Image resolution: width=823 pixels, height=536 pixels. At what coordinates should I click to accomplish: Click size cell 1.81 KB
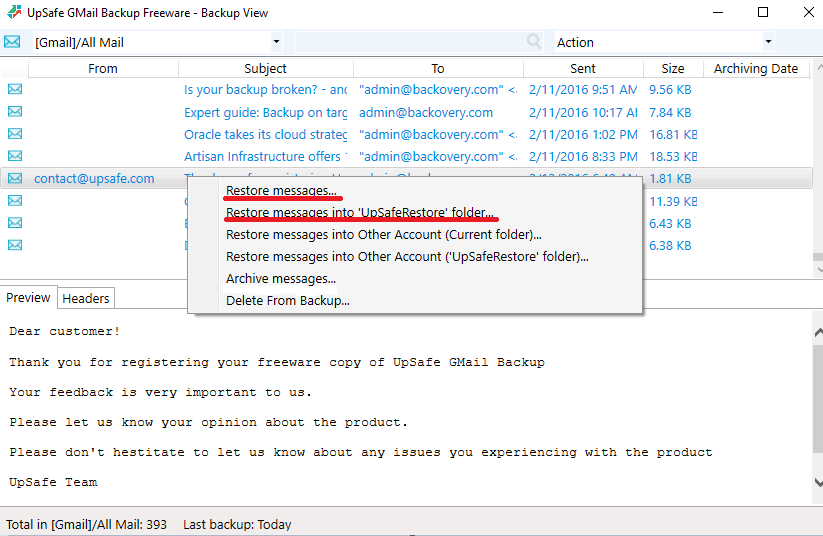pos(670,178)
